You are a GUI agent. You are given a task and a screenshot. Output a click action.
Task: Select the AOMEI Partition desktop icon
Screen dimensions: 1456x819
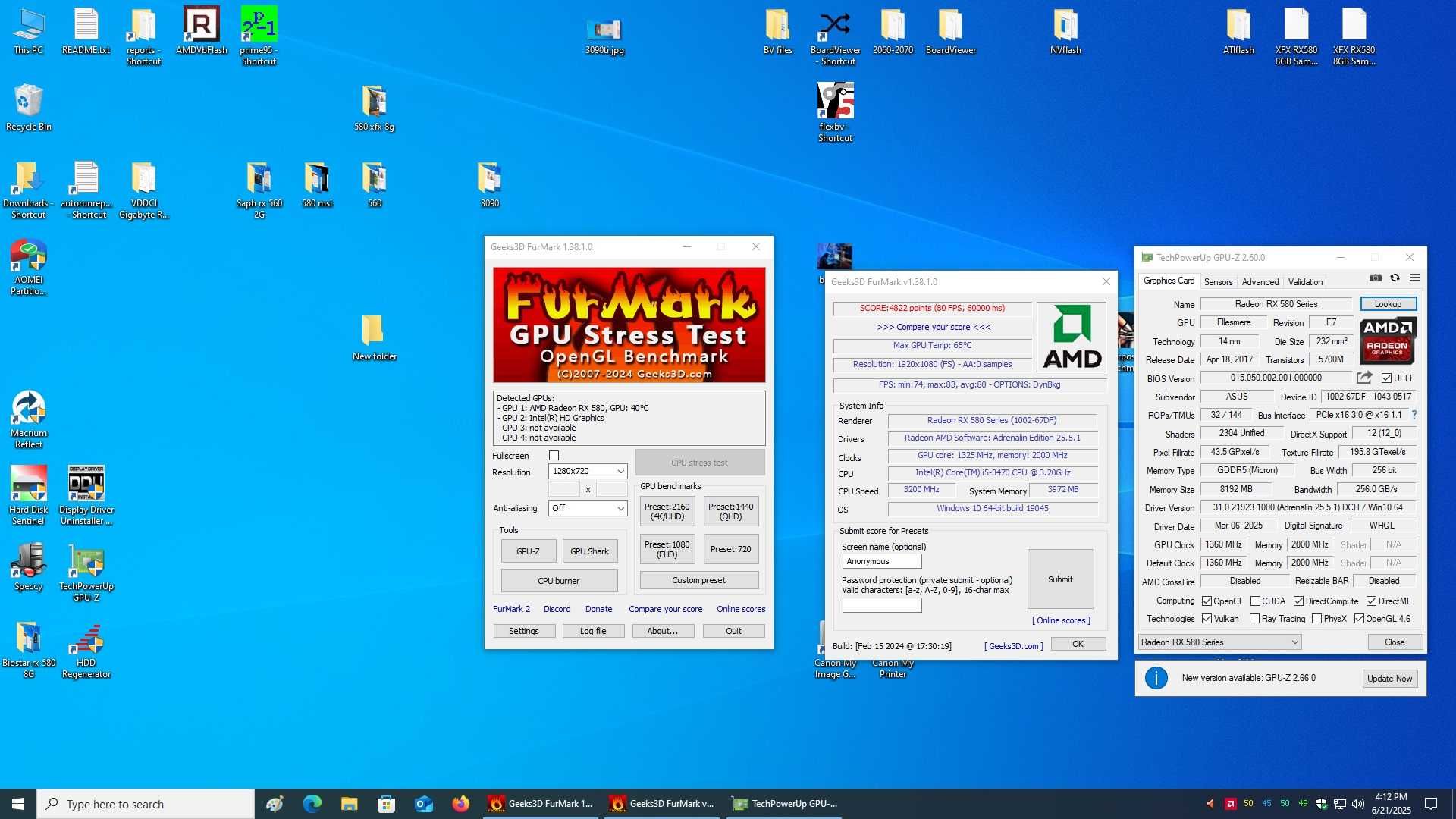click(x=29, y=267)
